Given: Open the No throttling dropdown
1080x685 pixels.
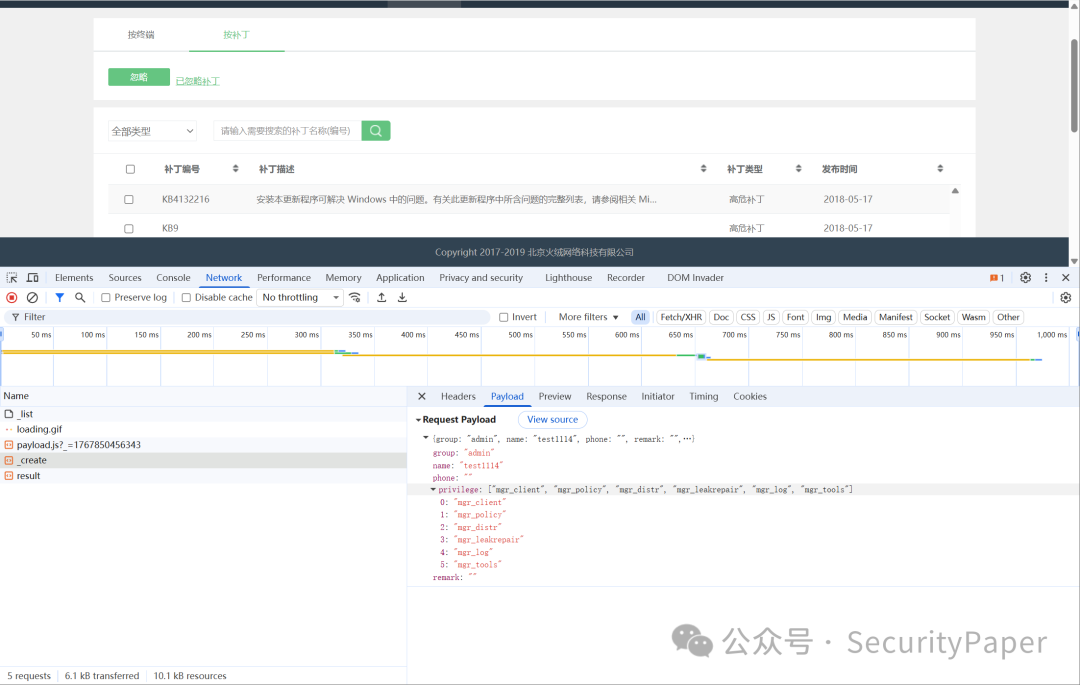Looking at the screenshot, I should [300, 297].
